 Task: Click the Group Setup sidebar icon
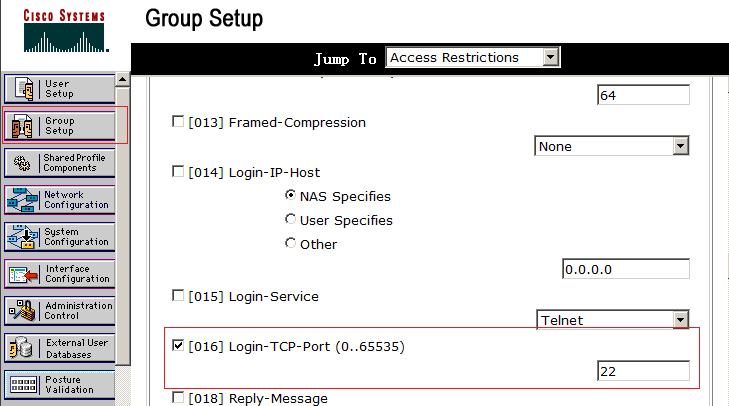tap(22, 126)
